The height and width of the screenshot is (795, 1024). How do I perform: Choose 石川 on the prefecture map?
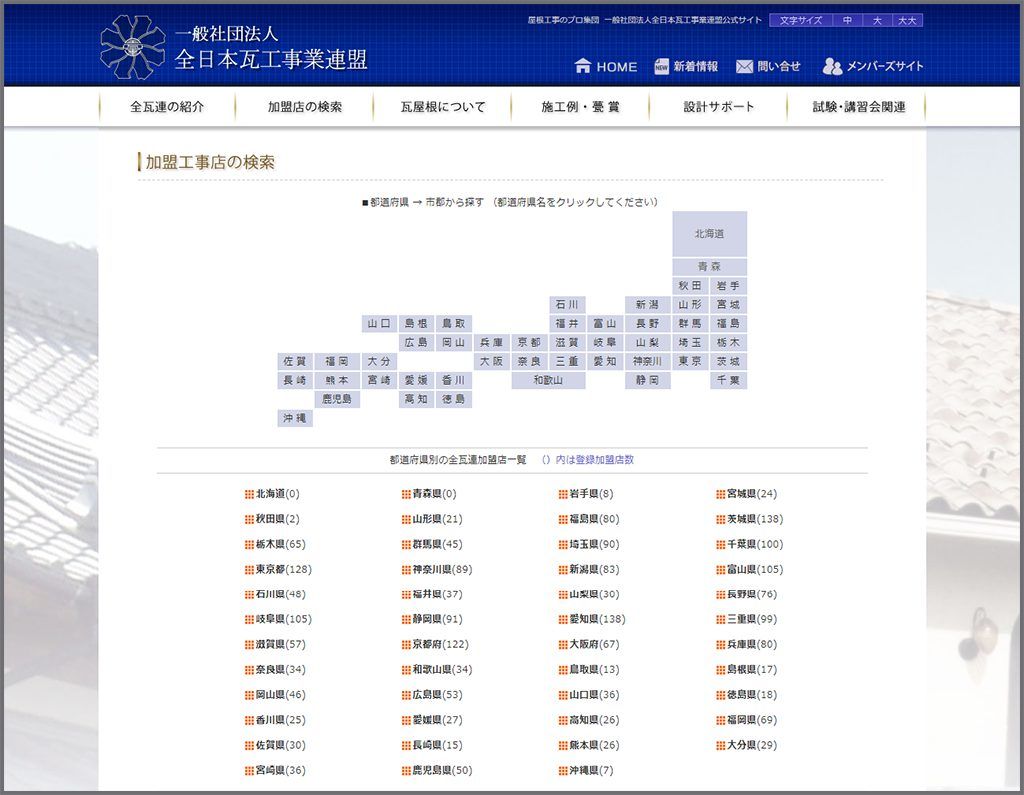[x=567, y=304]
